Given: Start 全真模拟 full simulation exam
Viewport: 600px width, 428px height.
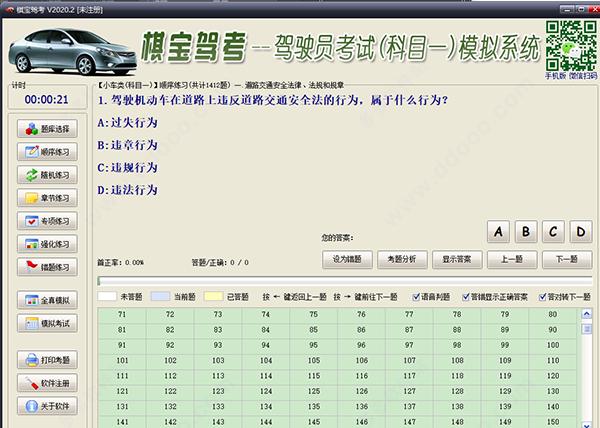Looking at the screenshot, I should tap(47, 301).
